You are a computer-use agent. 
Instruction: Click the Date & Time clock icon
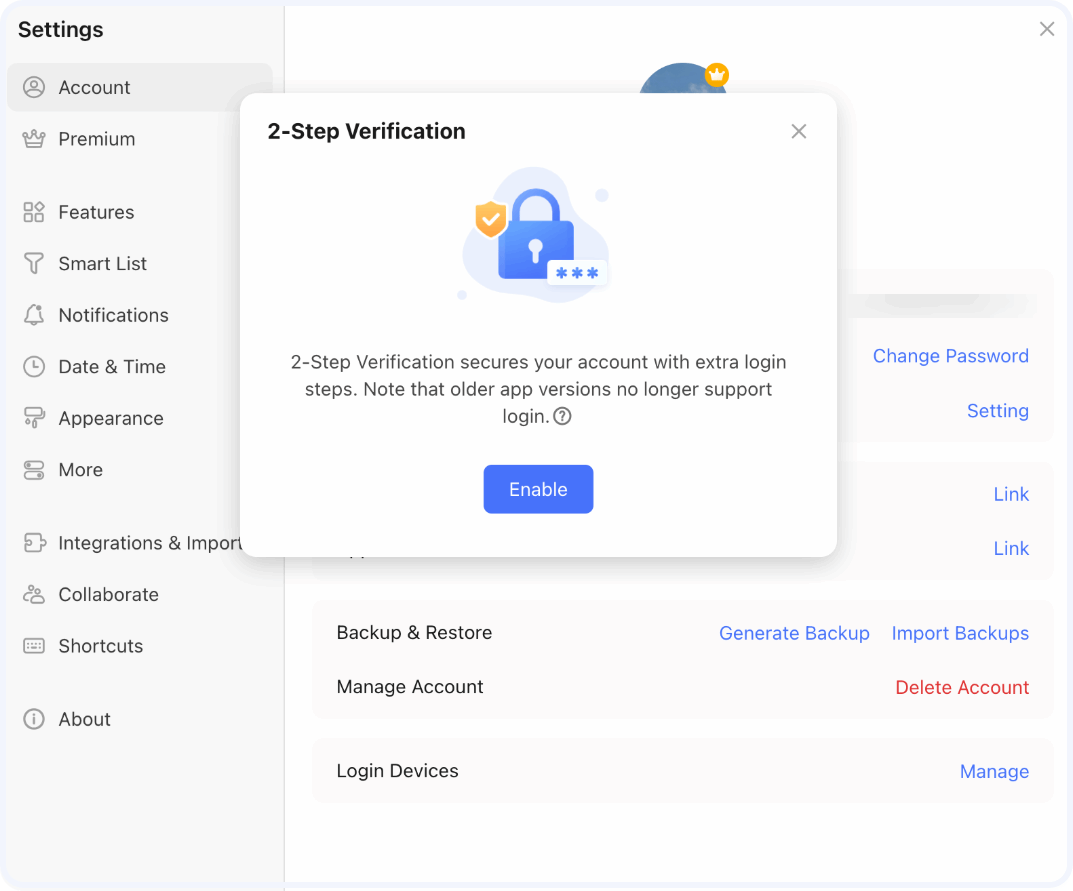coord(34,367)
